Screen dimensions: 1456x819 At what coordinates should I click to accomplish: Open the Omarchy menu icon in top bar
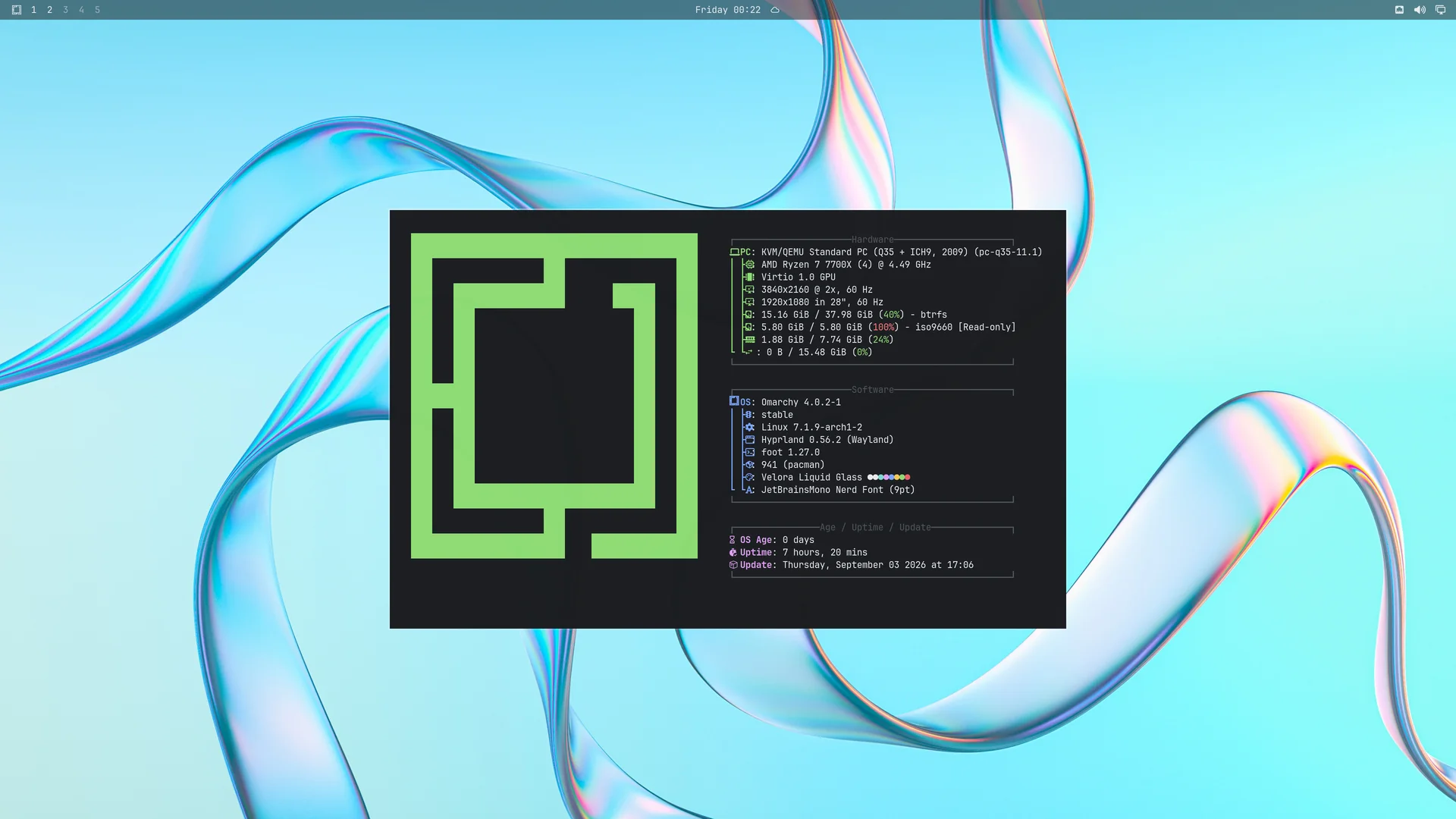pos(17,10)
